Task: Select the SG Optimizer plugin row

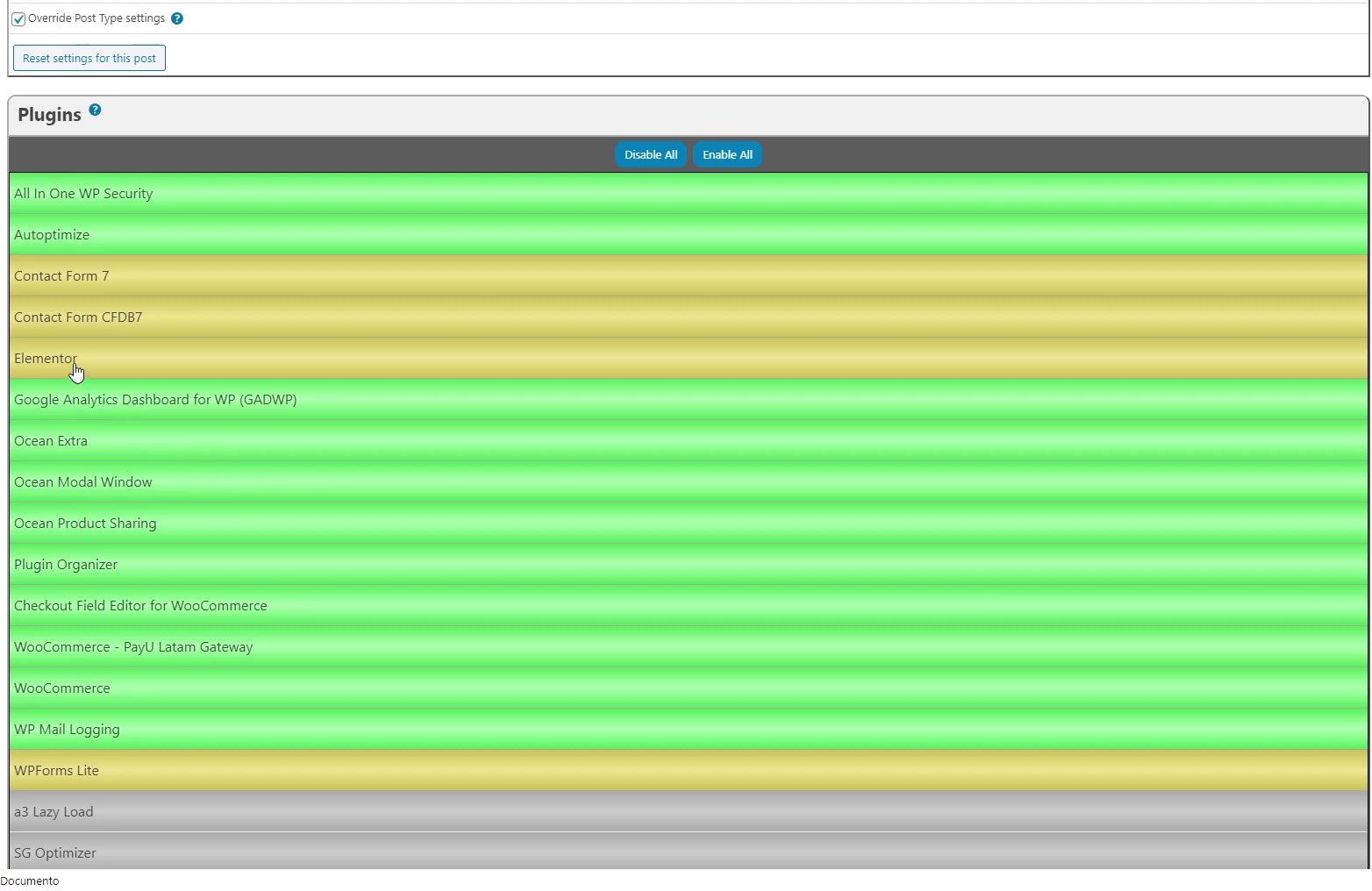Action: coord(689,851)
